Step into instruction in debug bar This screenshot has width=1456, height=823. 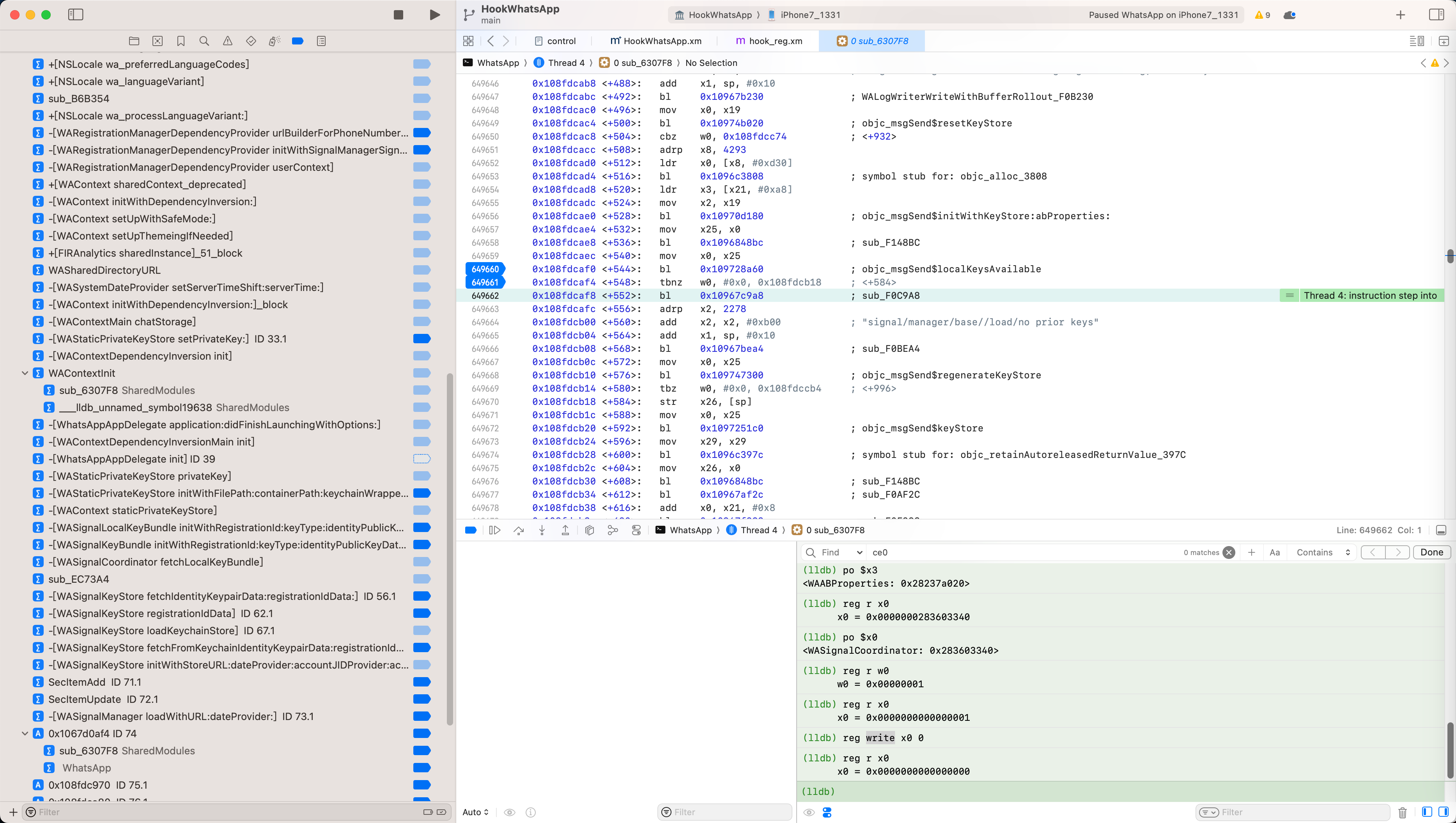[542, 530]
